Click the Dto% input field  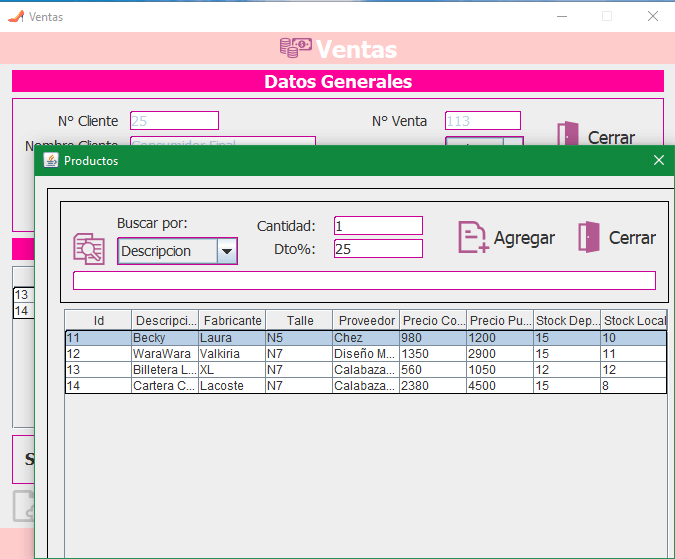378,248
